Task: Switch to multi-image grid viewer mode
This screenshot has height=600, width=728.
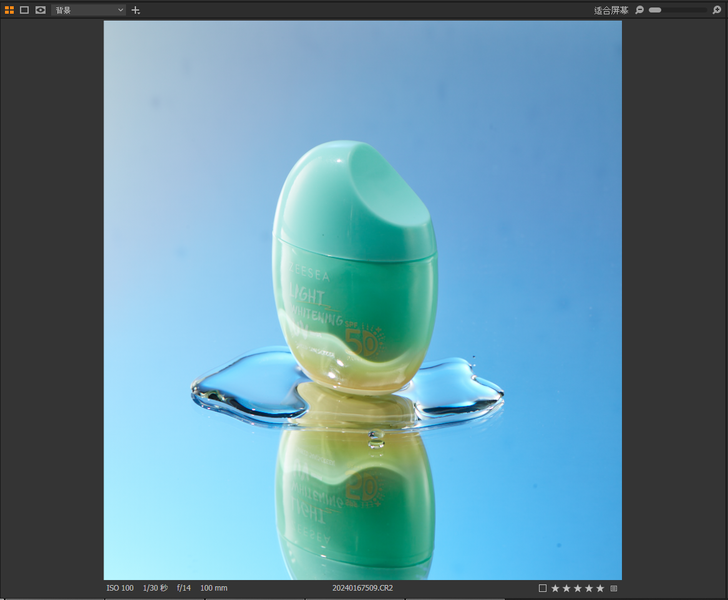Action: tap(9, 10)
